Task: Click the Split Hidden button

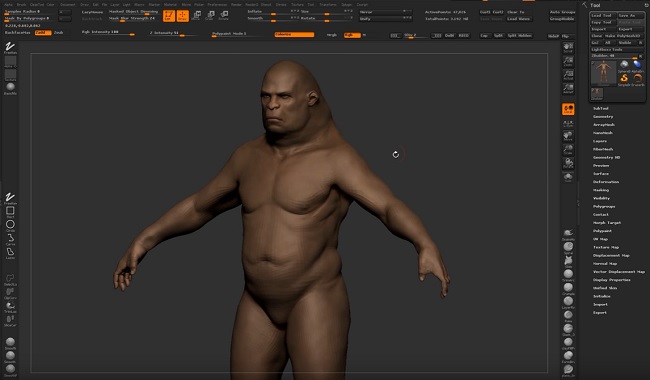Action: click(519, 36)
